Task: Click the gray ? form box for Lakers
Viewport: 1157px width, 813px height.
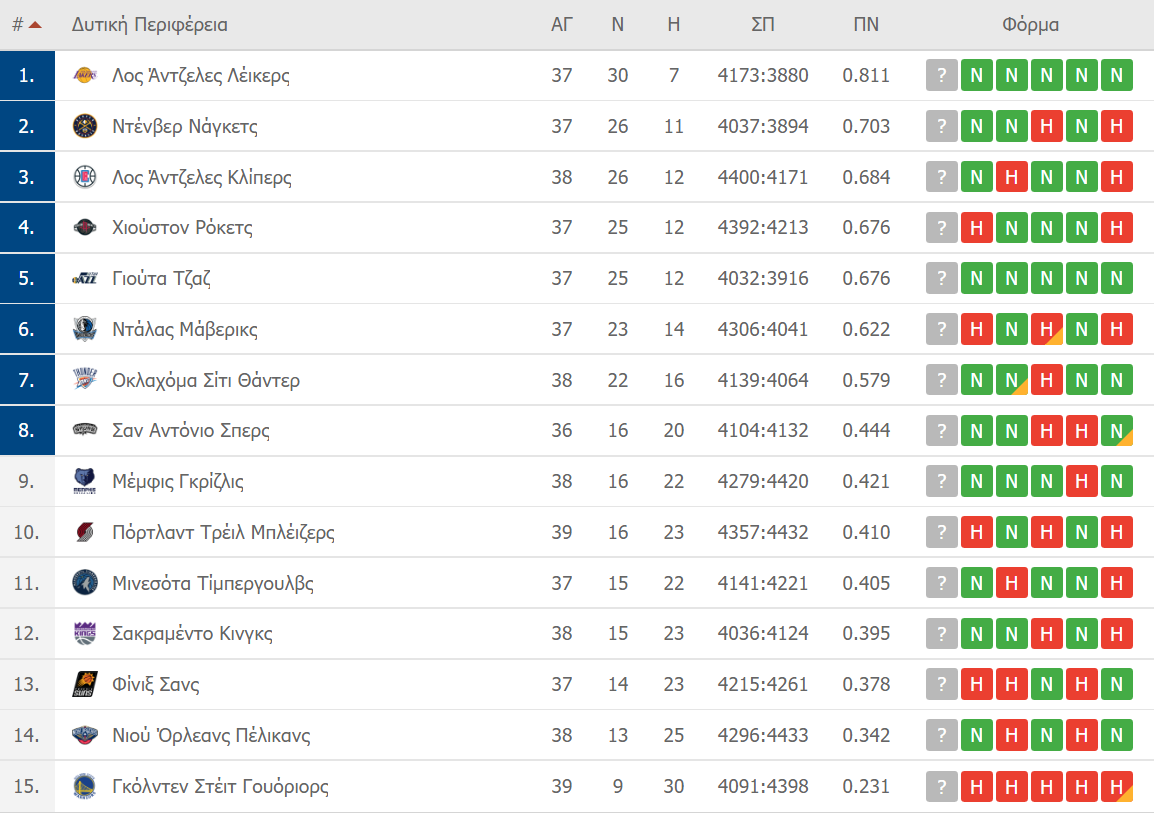Action: 941,76
